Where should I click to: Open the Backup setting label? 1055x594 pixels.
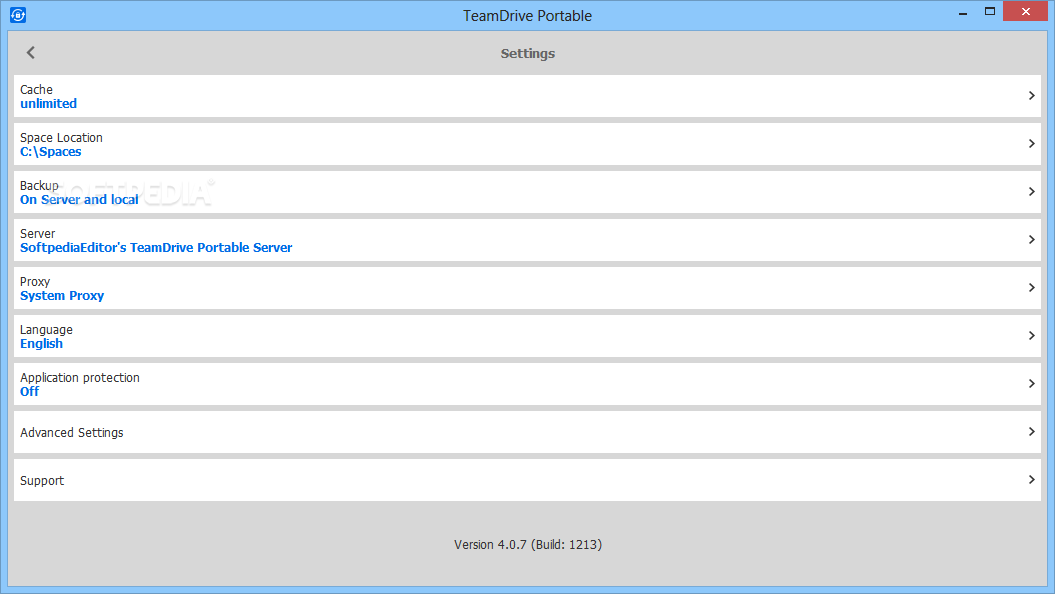(x=39, y=186)
